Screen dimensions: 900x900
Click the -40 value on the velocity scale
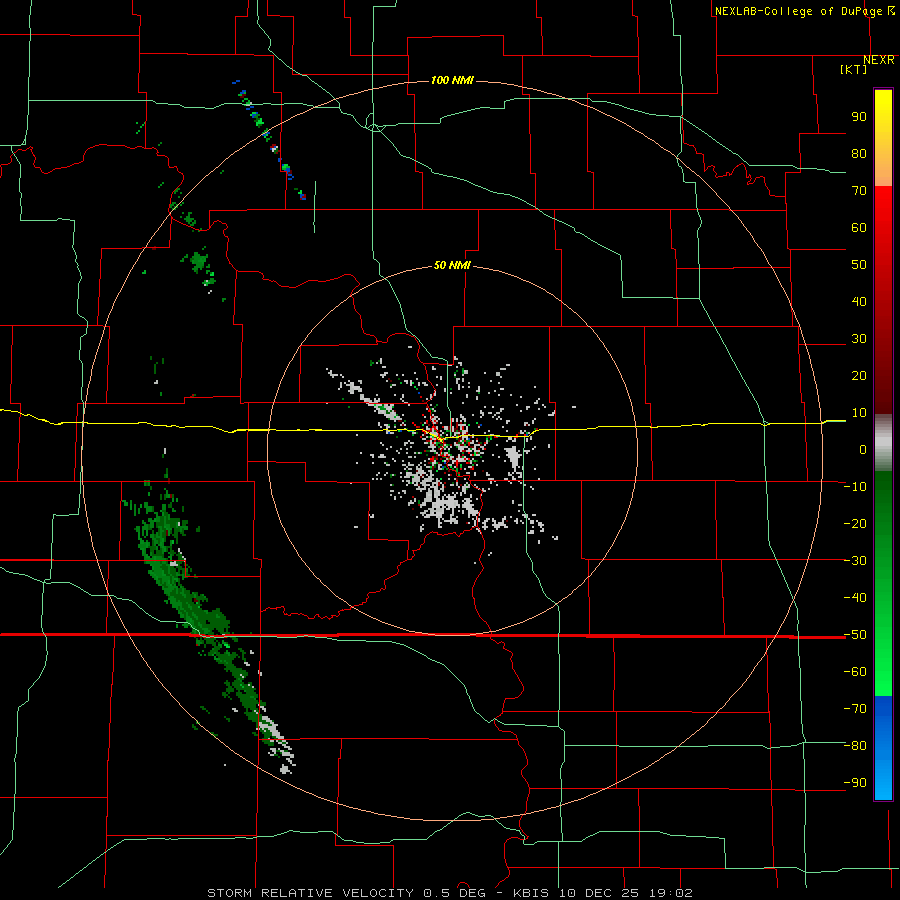tap(855, 598)
